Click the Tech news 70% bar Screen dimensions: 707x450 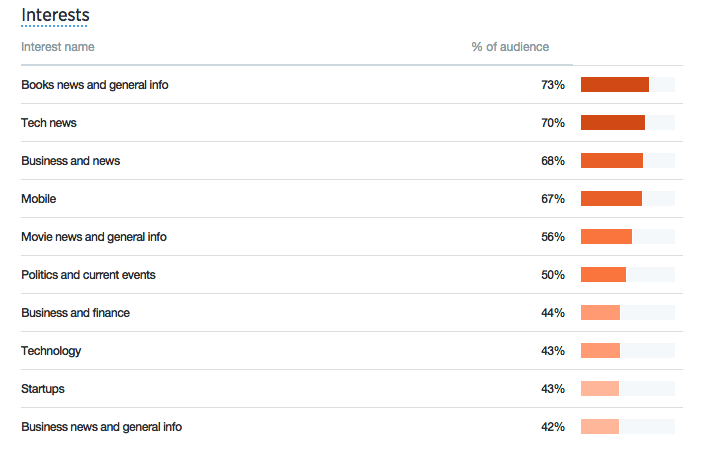613,123
